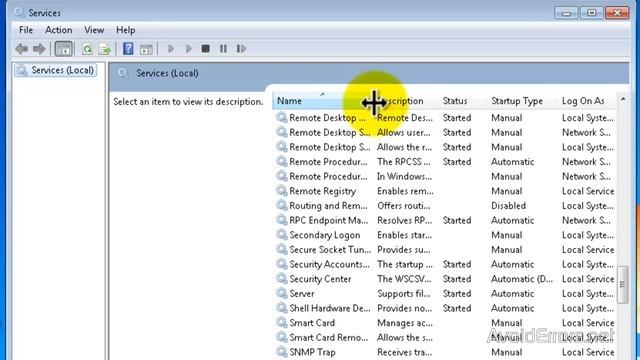640x360 pixels.
Task: Sort by the Name column header
Action: [x=322, y=101]
